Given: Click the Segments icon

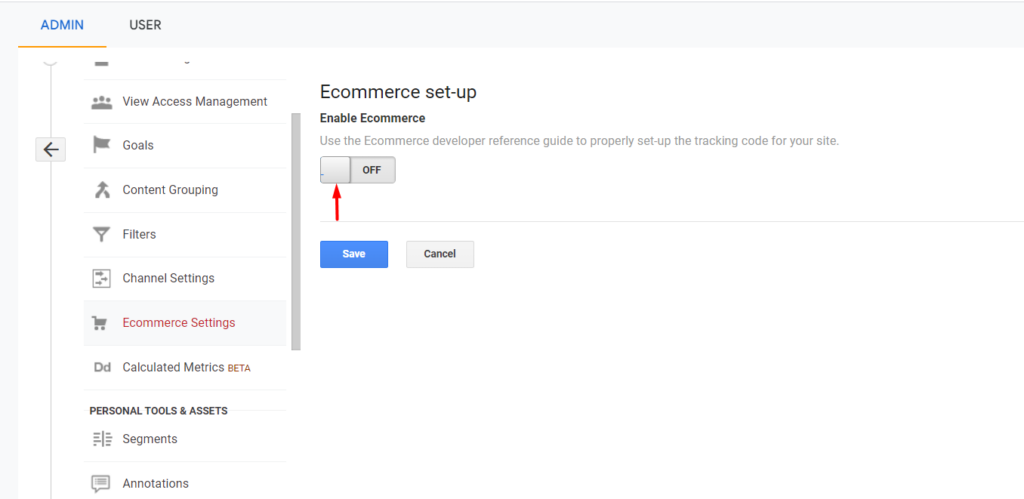Looking at the screenshot, I should click(x=103, y=439).
